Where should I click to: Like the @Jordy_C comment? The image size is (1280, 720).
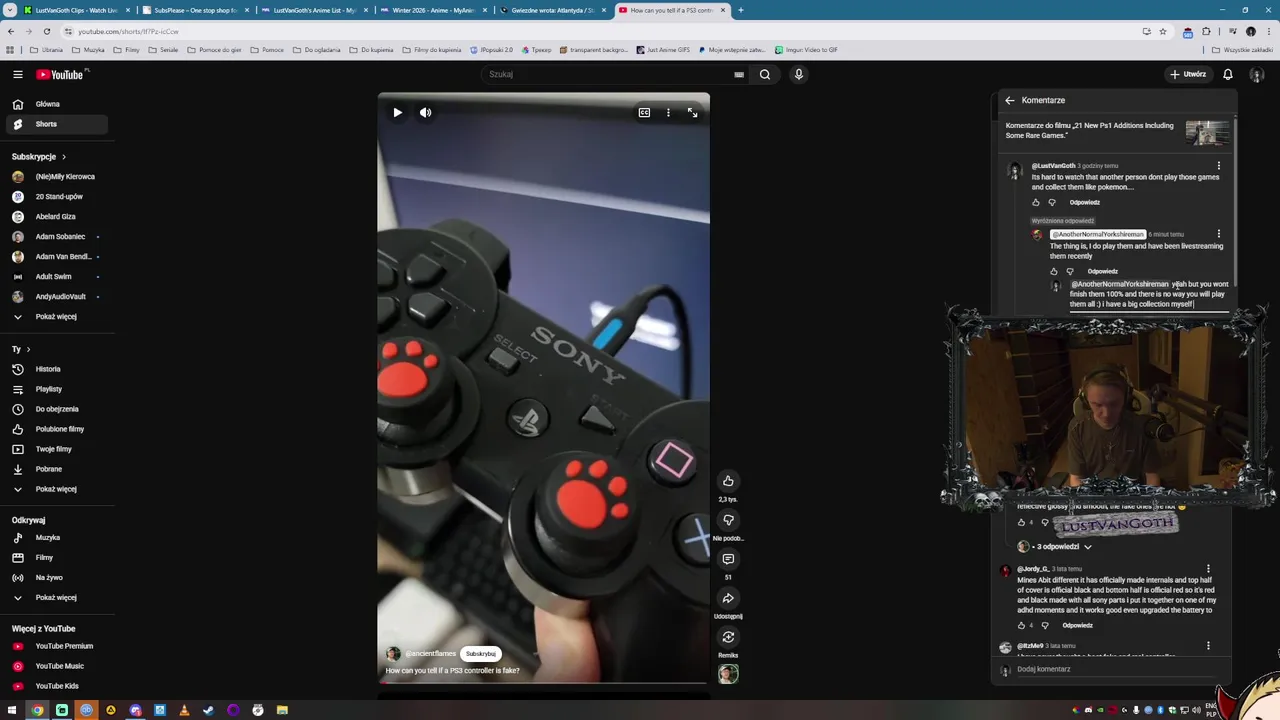tap(1021, 625)
